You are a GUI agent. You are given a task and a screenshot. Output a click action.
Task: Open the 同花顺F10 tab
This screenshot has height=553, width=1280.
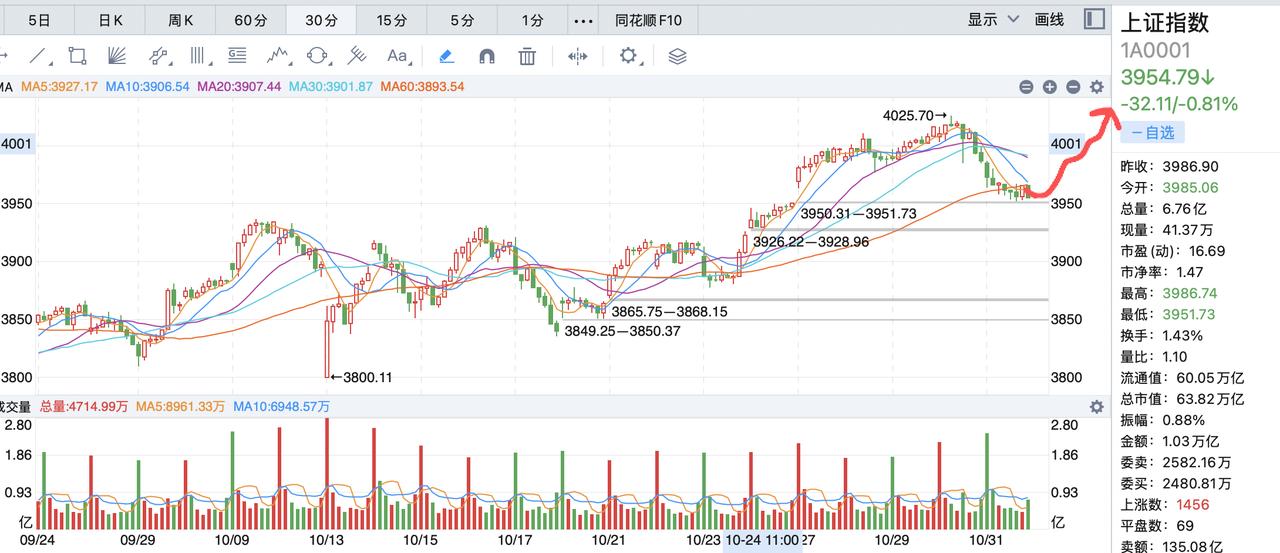647,19
